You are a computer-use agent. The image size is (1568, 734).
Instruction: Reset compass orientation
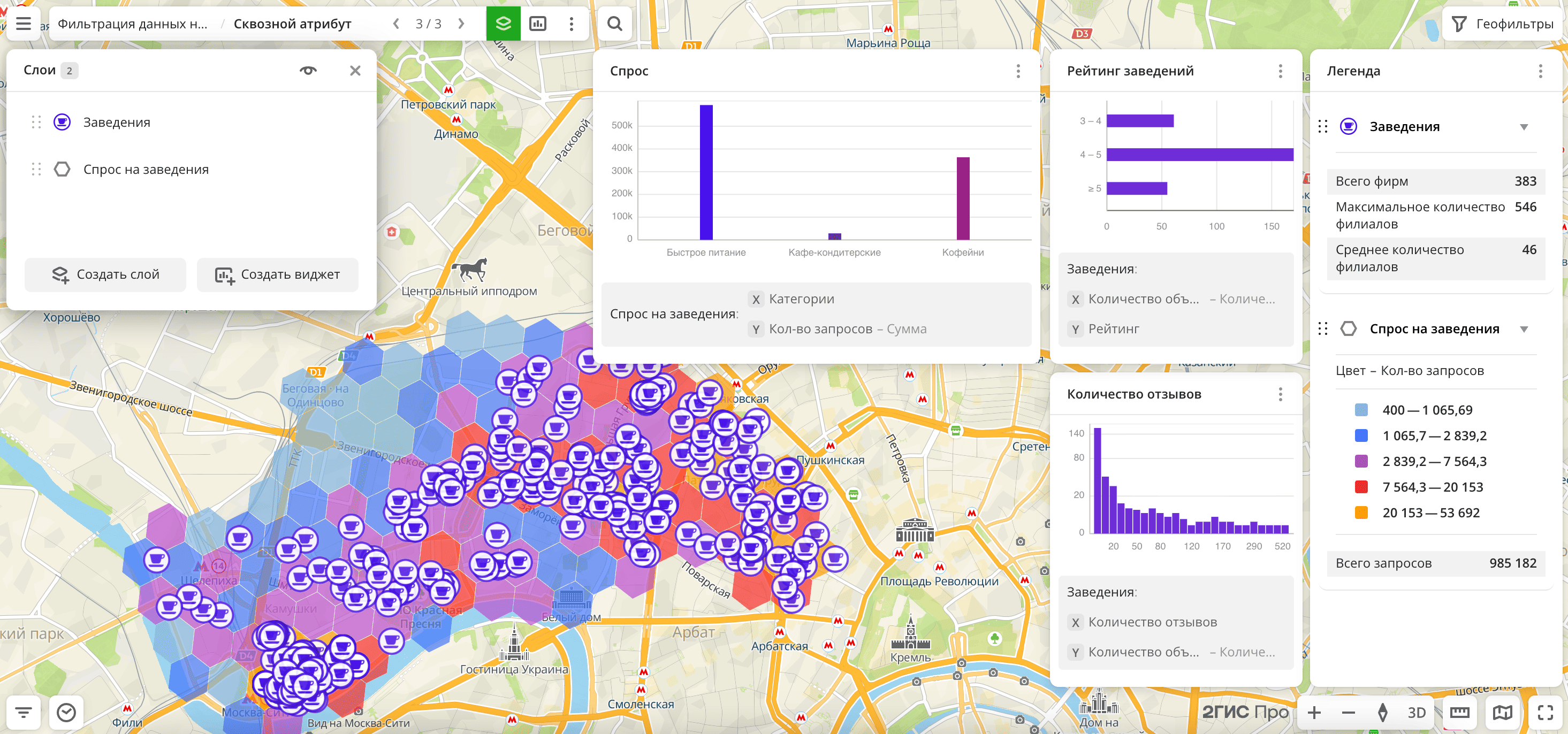(1382, 712)
